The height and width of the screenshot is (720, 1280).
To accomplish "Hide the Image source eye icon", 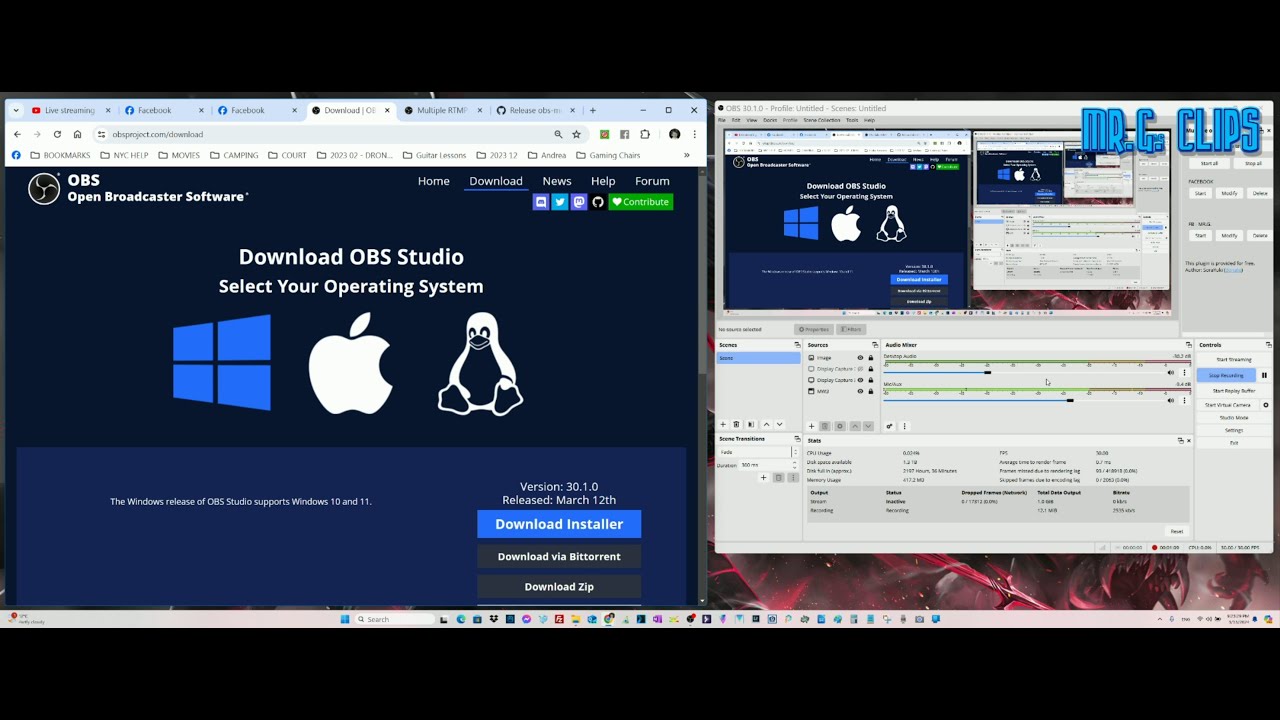I will coord(860,358).
